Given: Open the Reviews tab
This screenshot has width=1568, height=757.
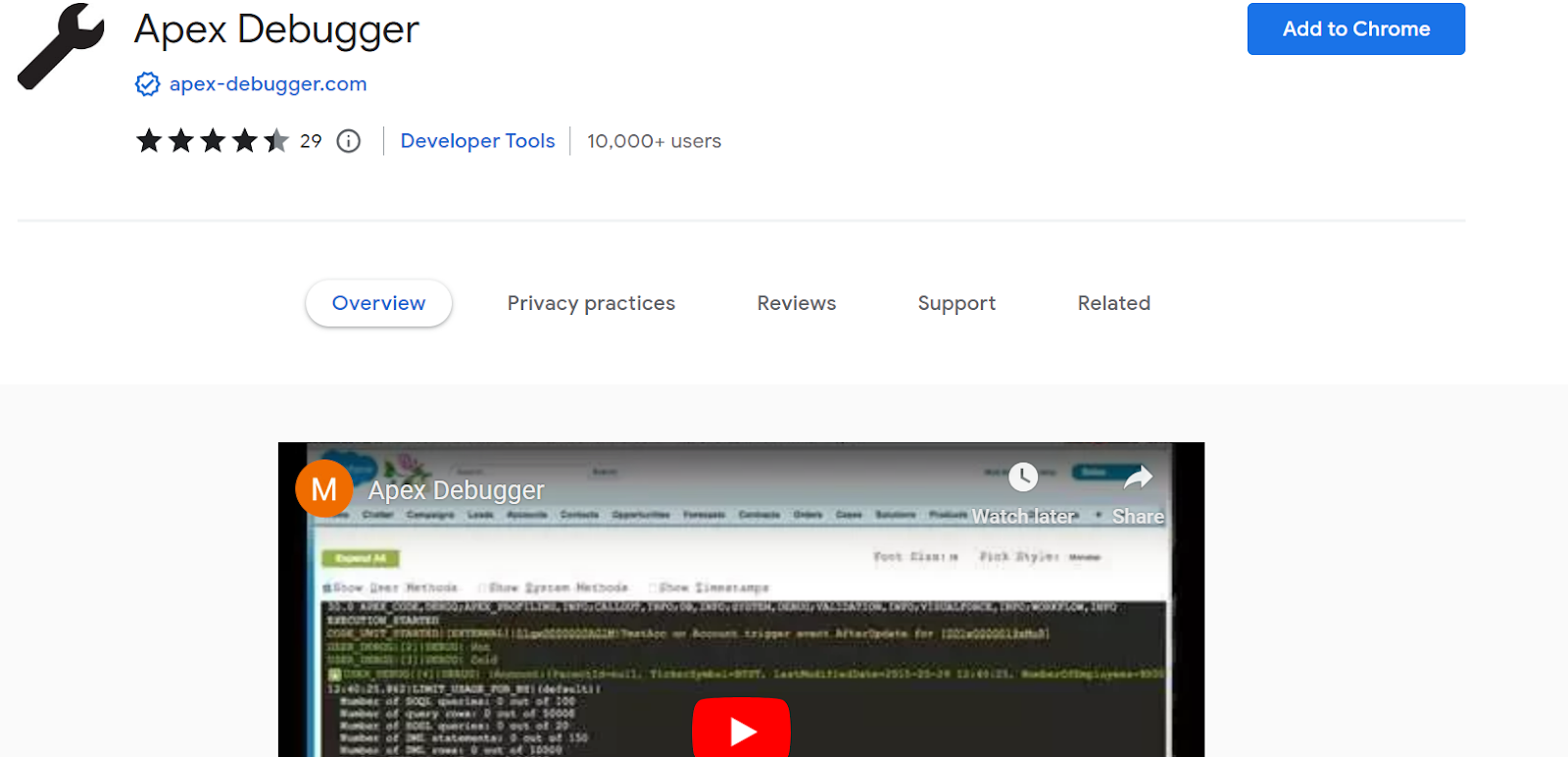Looking at the screenshot, I should click(x=797, y=303).
